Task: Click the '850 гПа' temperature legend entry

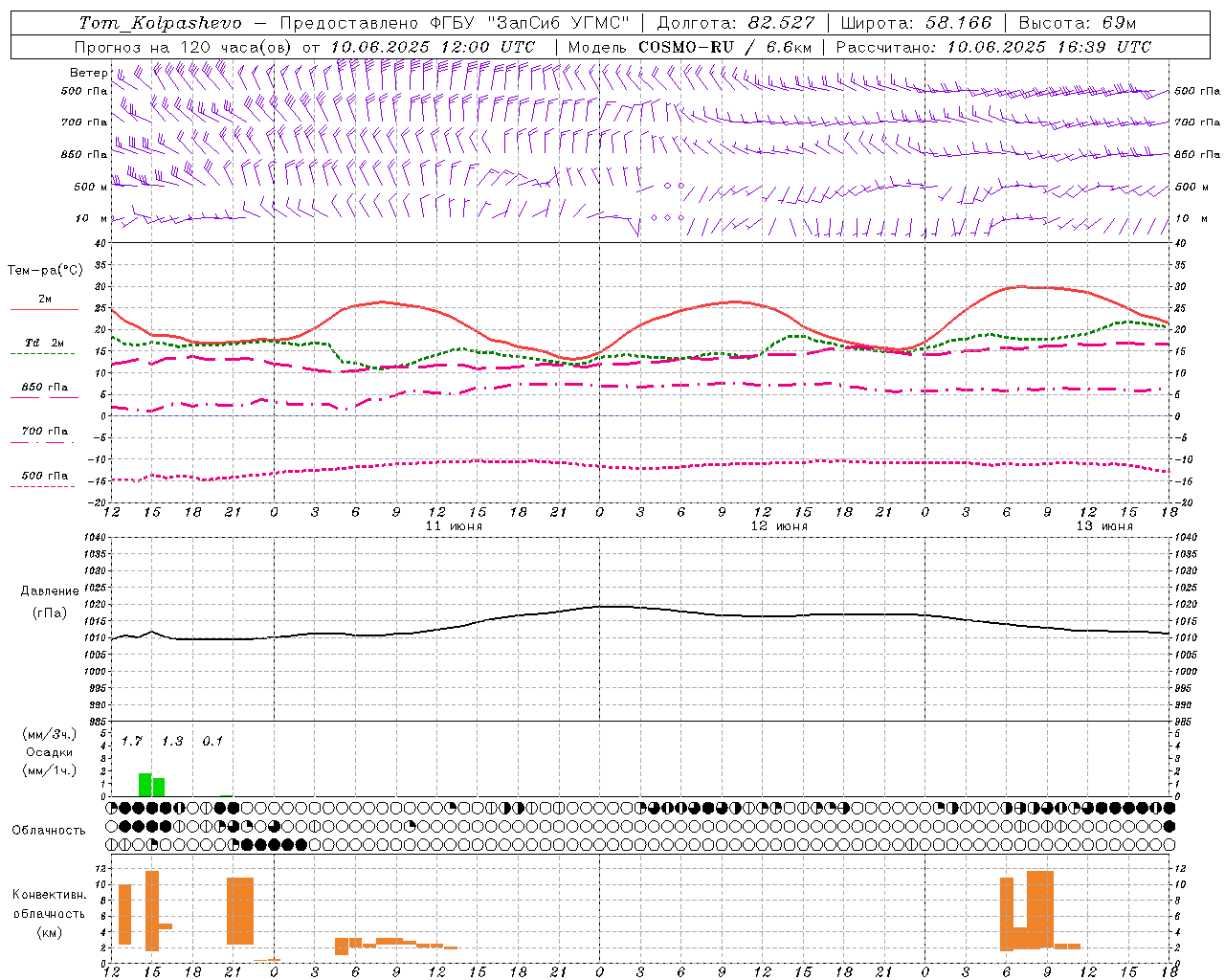Action: (x=45, y=388)
